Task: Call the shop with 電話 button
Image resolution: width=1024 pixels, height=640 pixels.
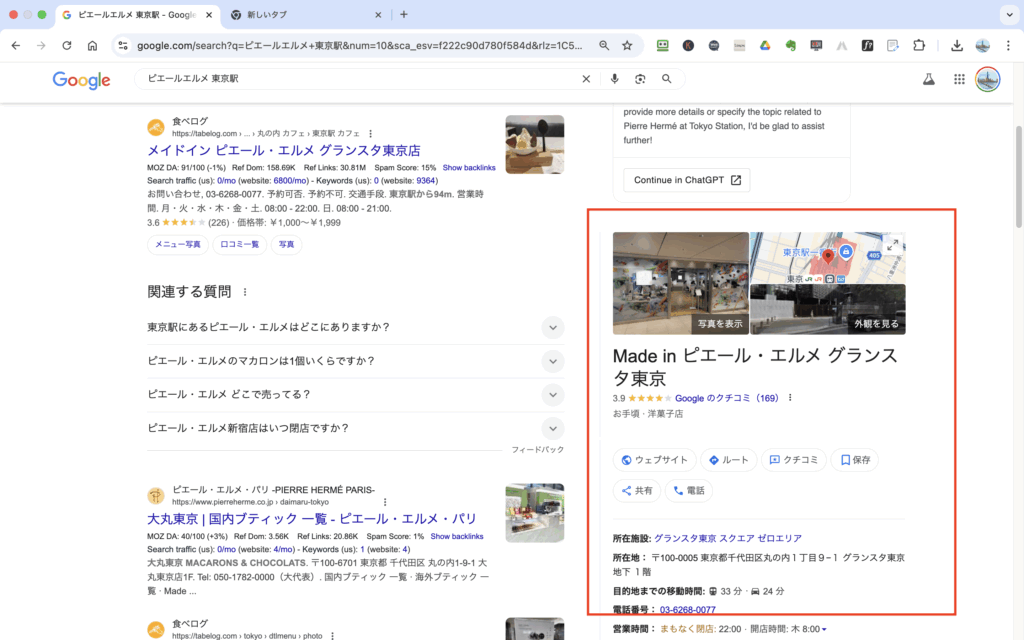Action: [688, 490]
